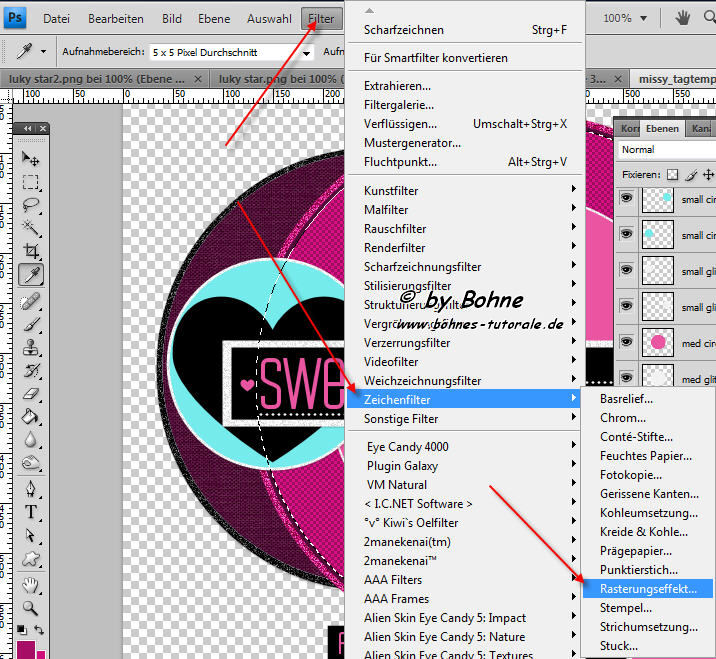Activate the Clone Stamp tool
Viewport: 716px width, 659px height.
click(x=31, y=346)
